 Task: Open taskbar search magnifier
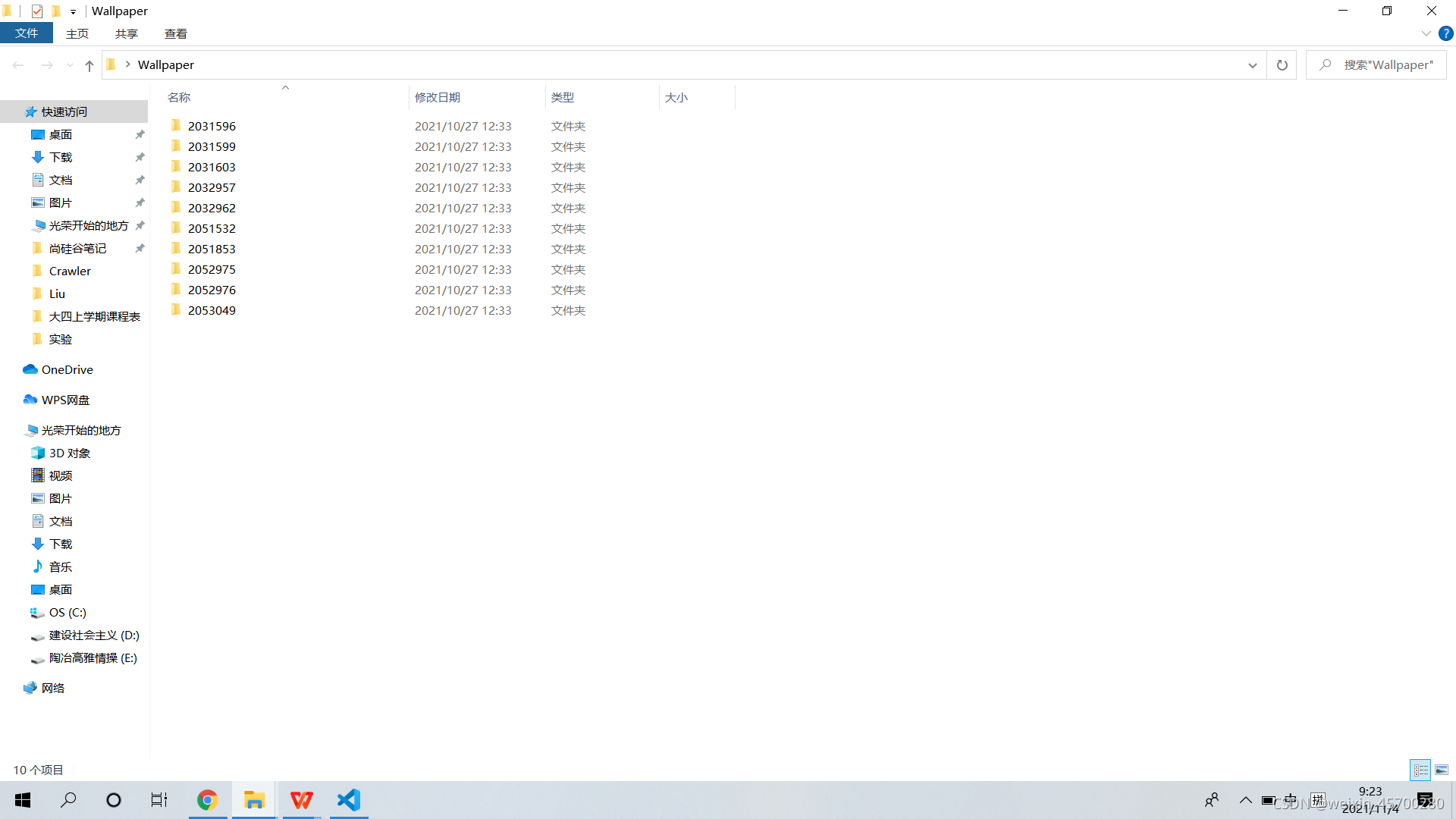coord(68,800)
